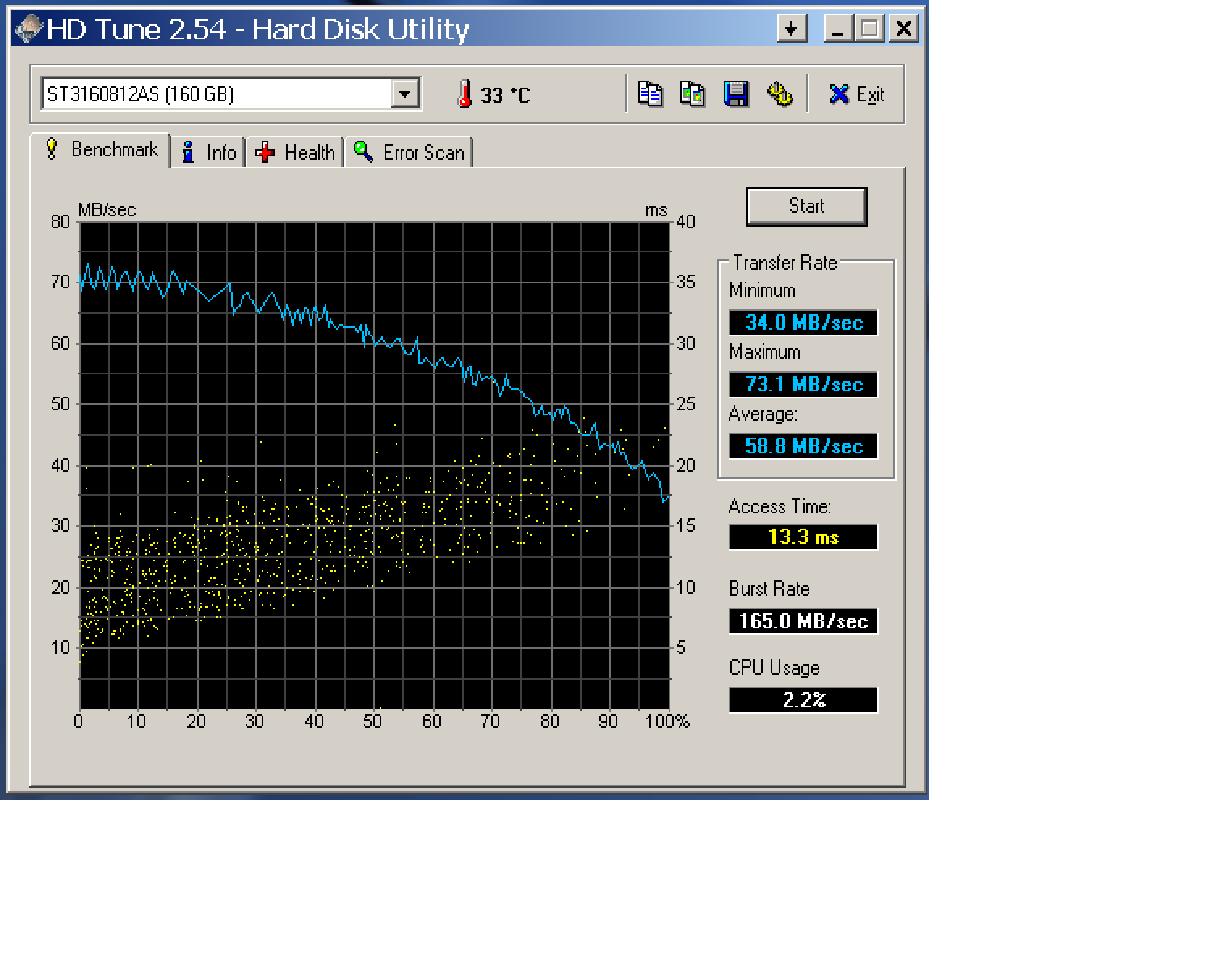Open the Info tab

pyautogui.click(x=209, y=152)
